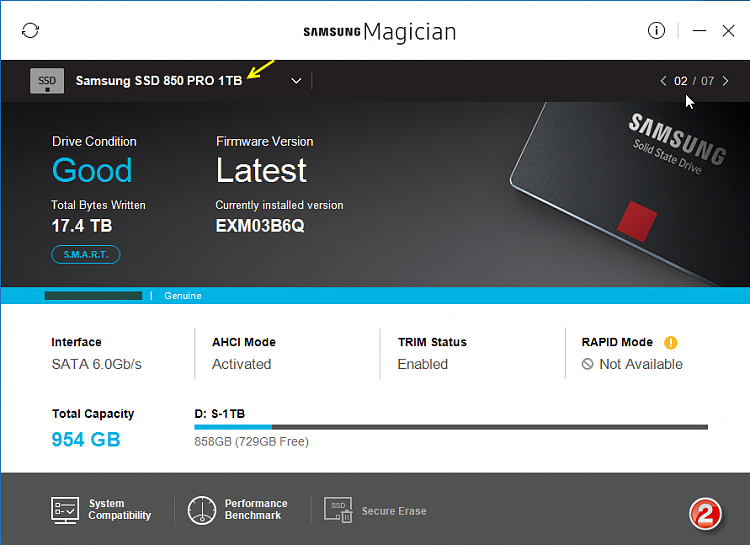Click the Latest firmware version text
The width and height of the screenshot is (750, 545).
tap(261, 170)
